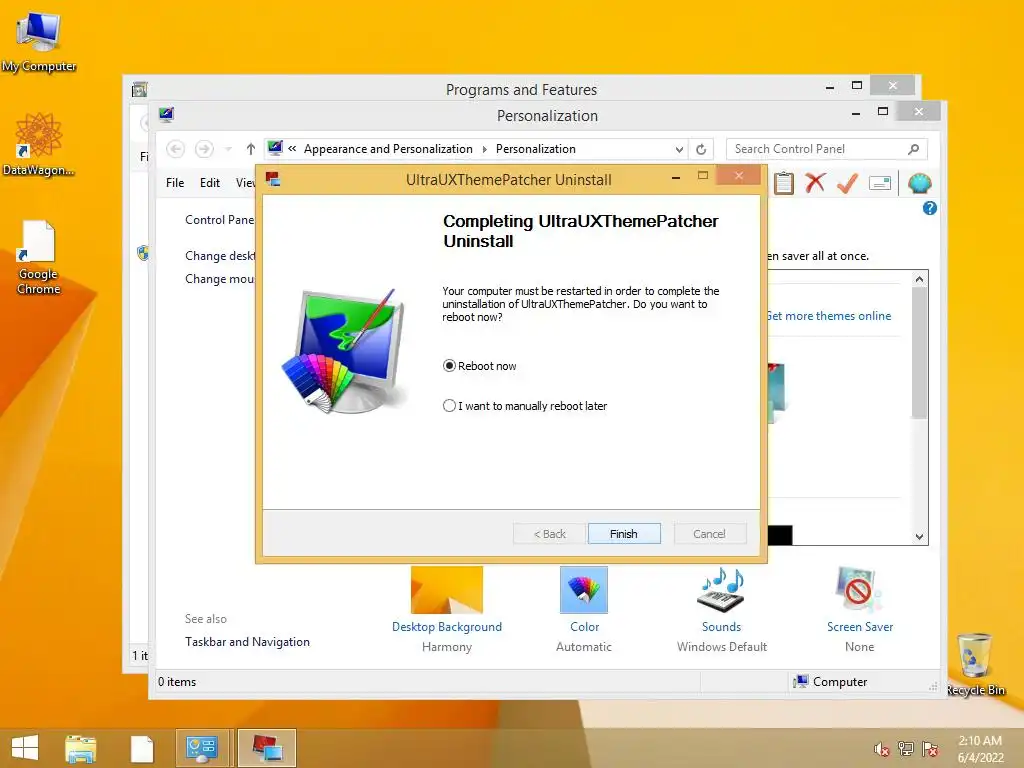Open the Sounds settings icon
Image resolution: width=1024 pixels, height=768 pixels.
point(722,590)
